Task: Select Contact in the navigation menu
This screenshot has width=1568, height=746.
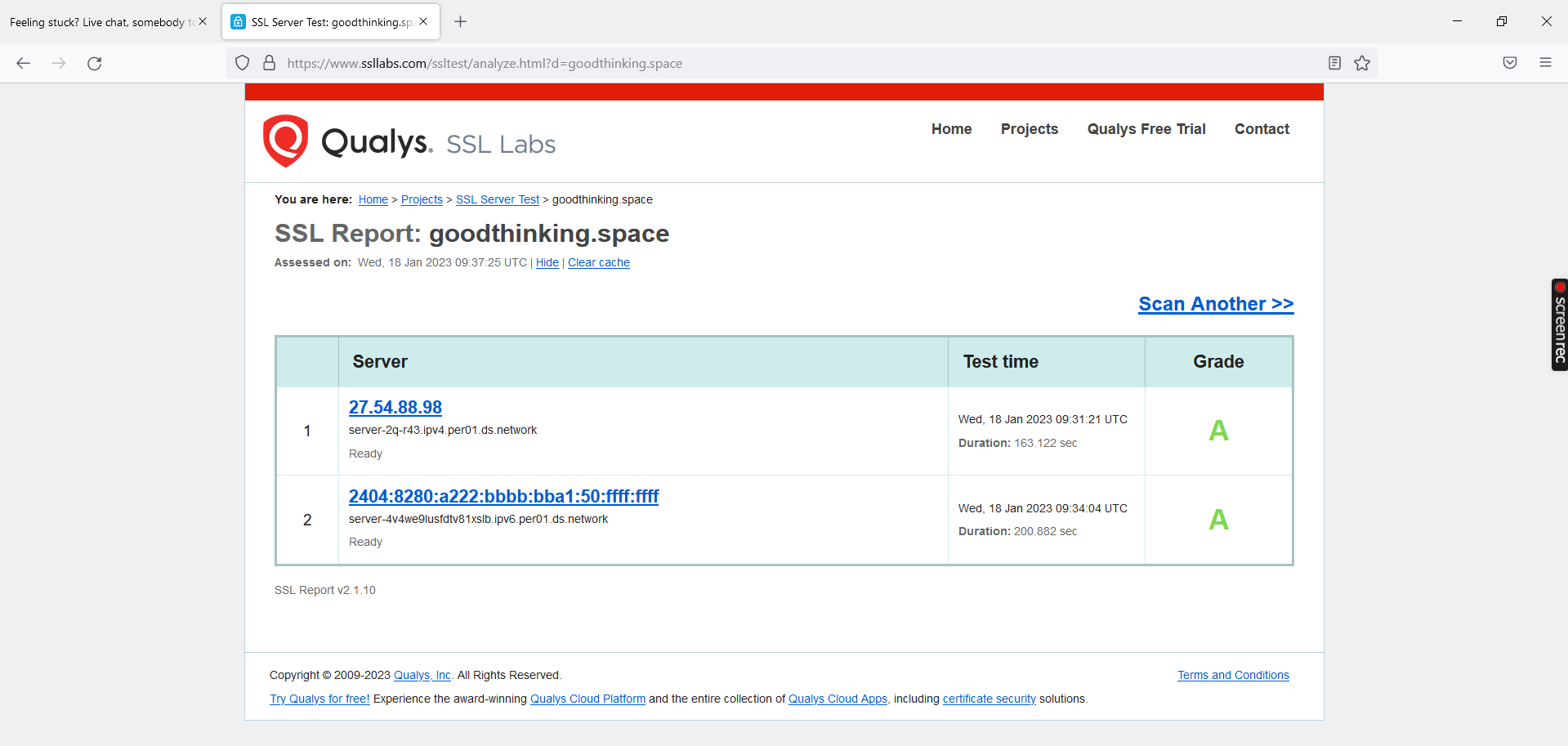Action: 1262,128
